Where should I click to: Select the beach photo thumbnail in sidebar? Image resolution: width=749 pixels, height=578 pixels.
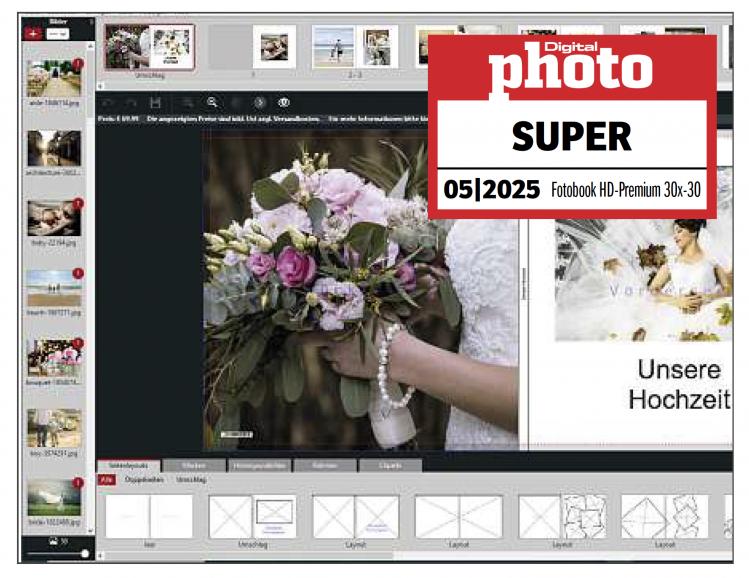[54, 288]
